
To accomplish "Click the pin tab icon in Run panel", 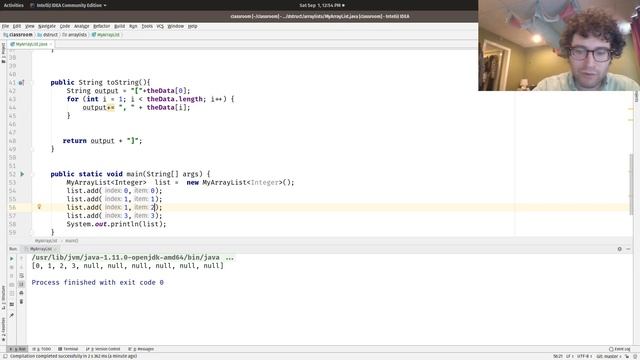I will [11, 315].
